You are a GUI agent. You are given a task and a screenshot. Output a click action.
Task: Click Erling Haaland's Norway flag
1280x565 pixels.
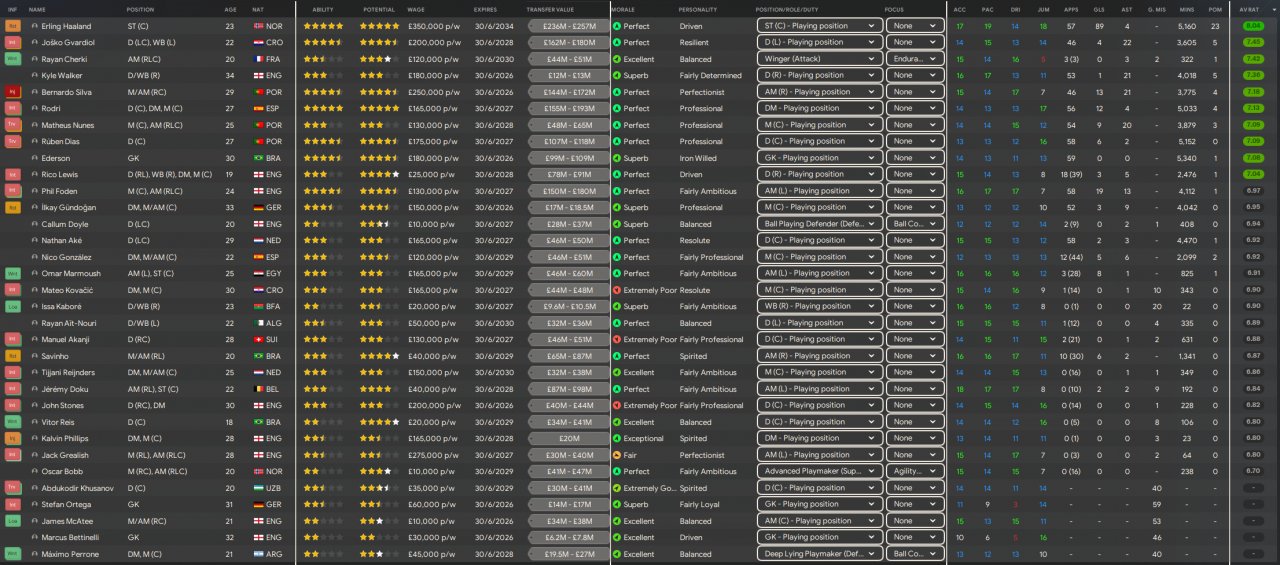pyautogui.click(x=259, y=26)
